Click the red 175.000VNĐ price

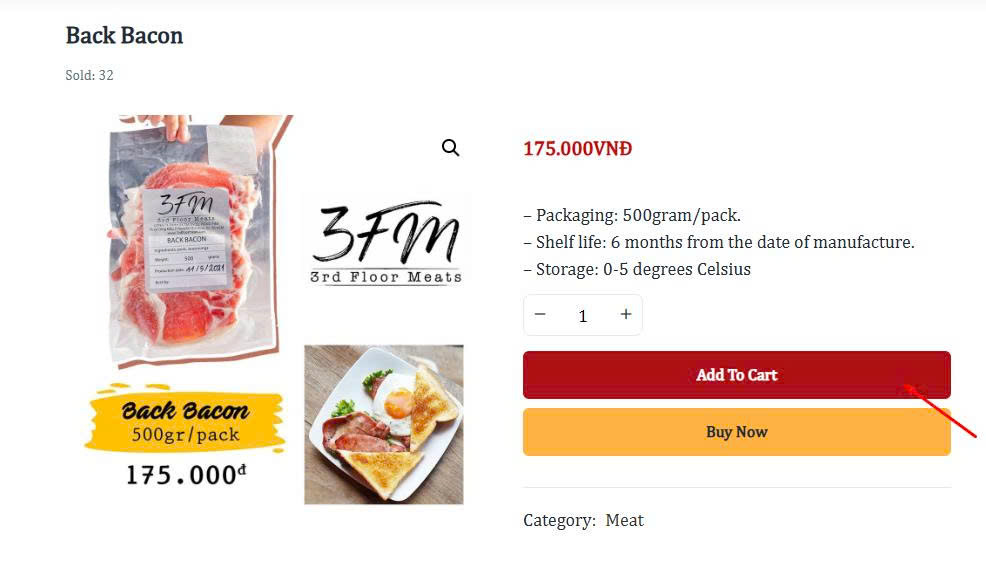[x=577, y=149]
